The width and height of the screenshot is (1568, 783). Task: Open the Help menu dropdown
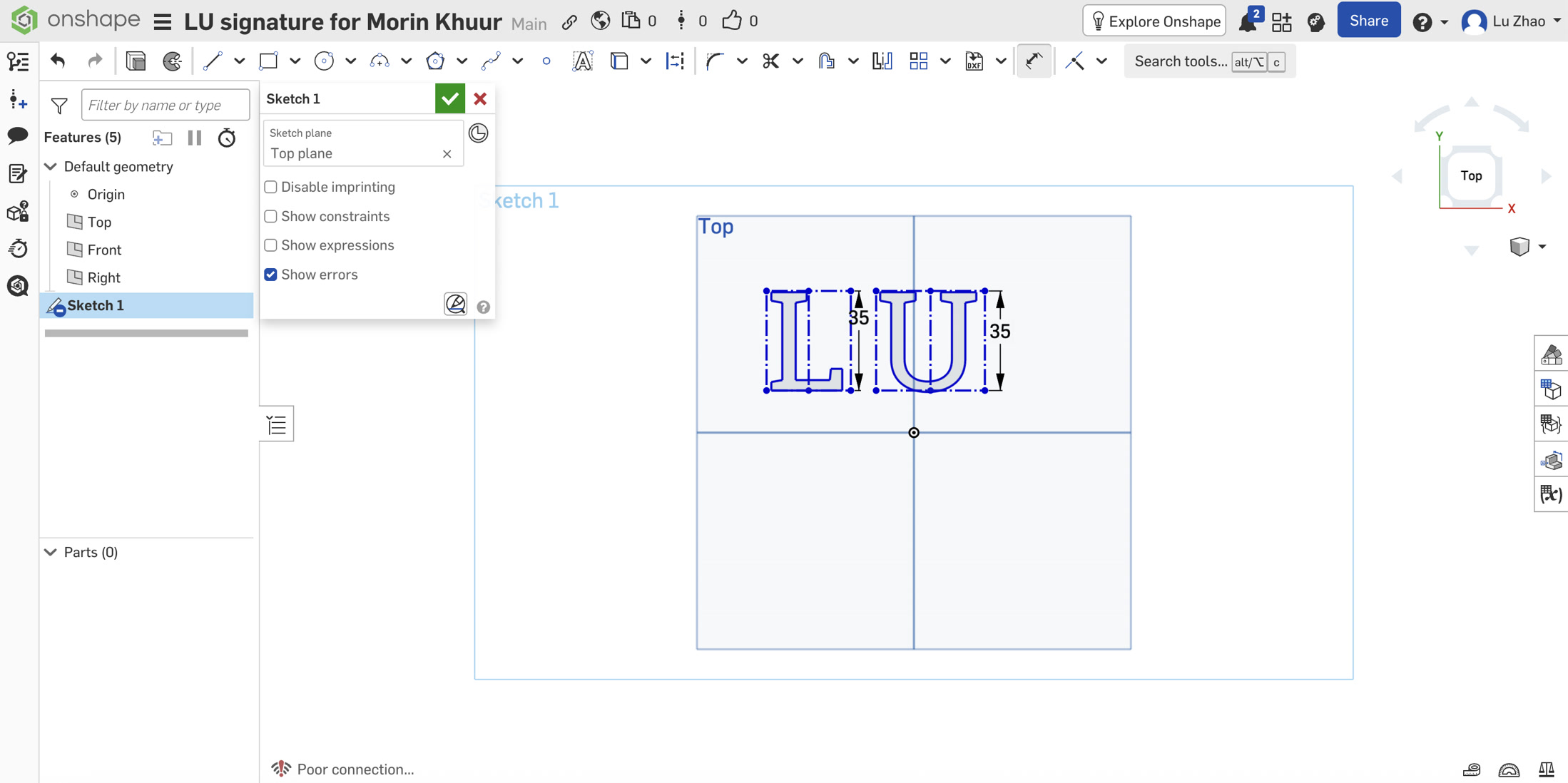(x=1430, y=22)
